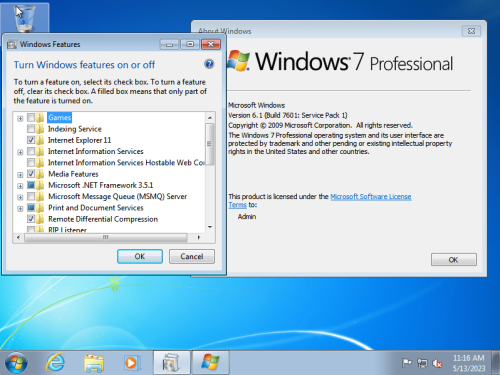
Task: Click the Games folder icon
Action: tap(40, 117)
